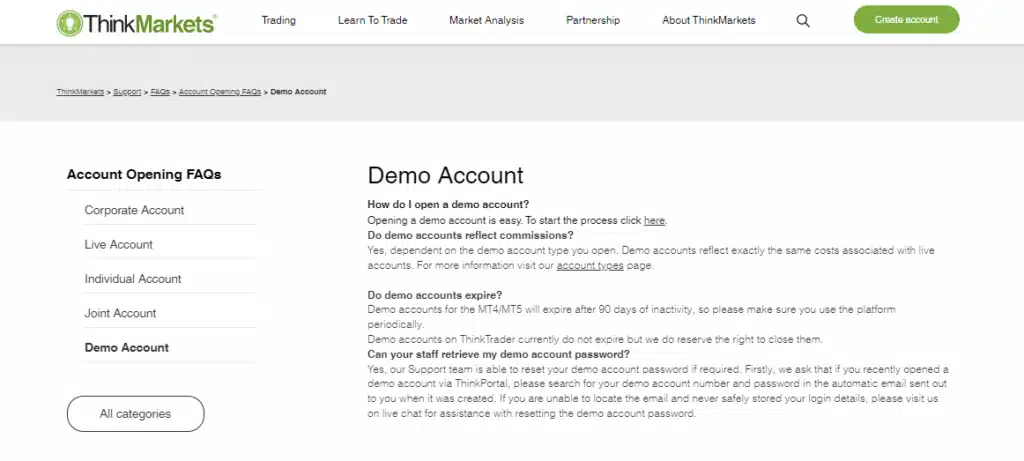Open the Partnership menu
This screenshot has height=461, width=1024.
pos(593,20)
